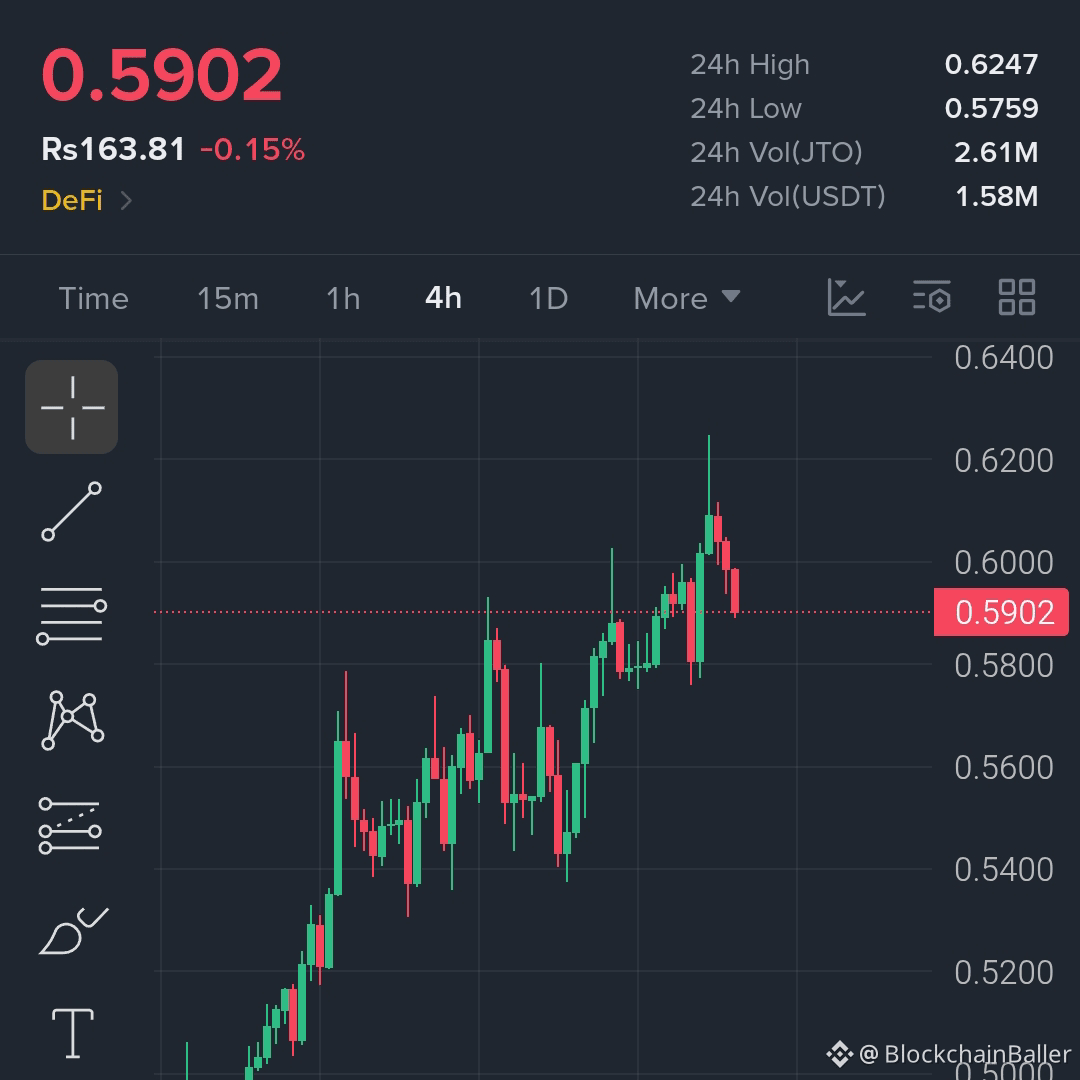Screen dimensions: 1080x1080
Task: Select the 15m interval
Action: [x=228, y=298]
